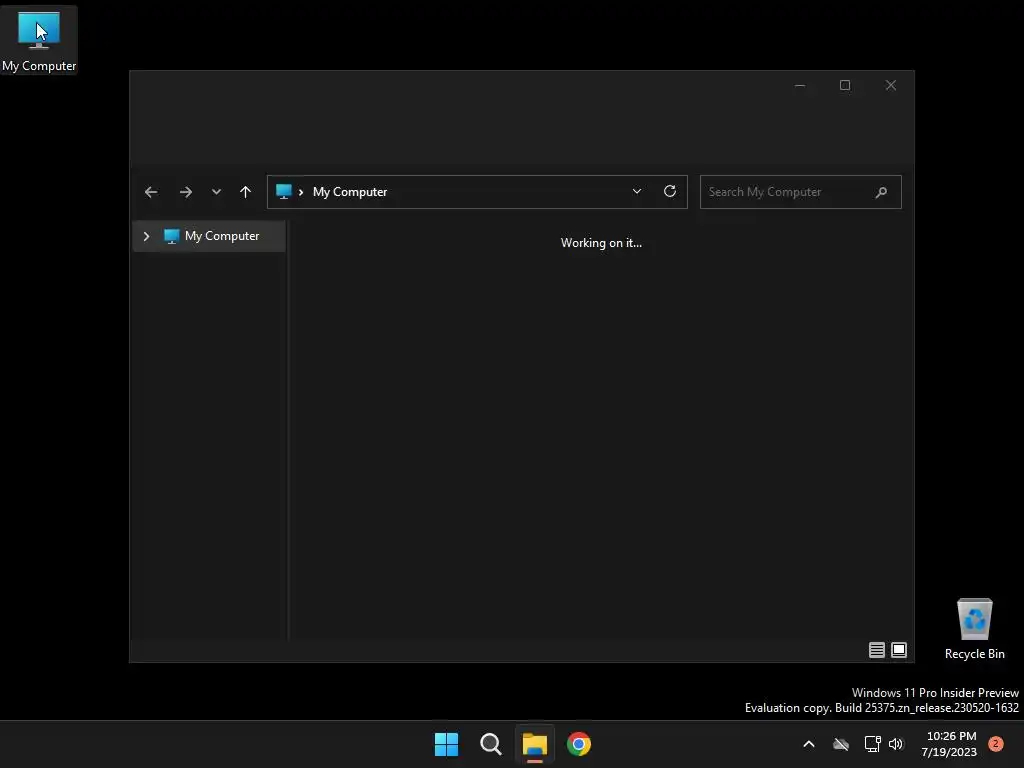1024x768 pixels.
Task: Select My Computer in navigation pane
Action: click(209, 236)
